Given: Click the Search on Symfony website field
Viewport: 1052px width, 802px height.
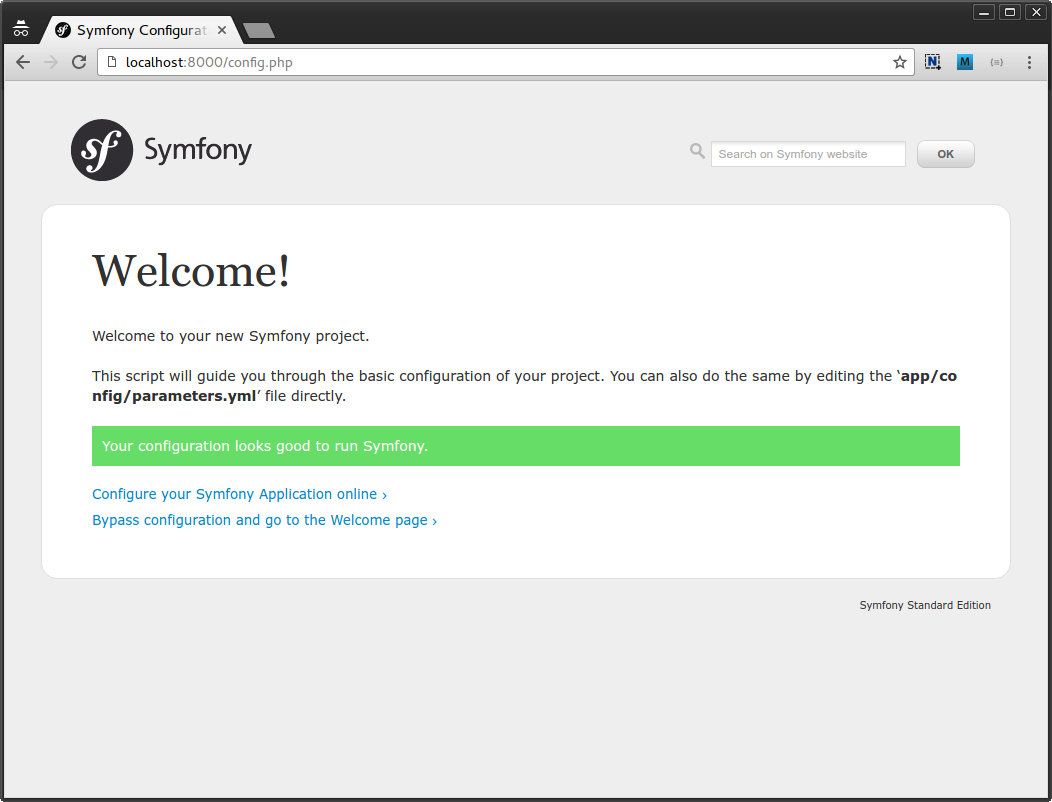Looking at the screenshot, I should click(808, 154).
